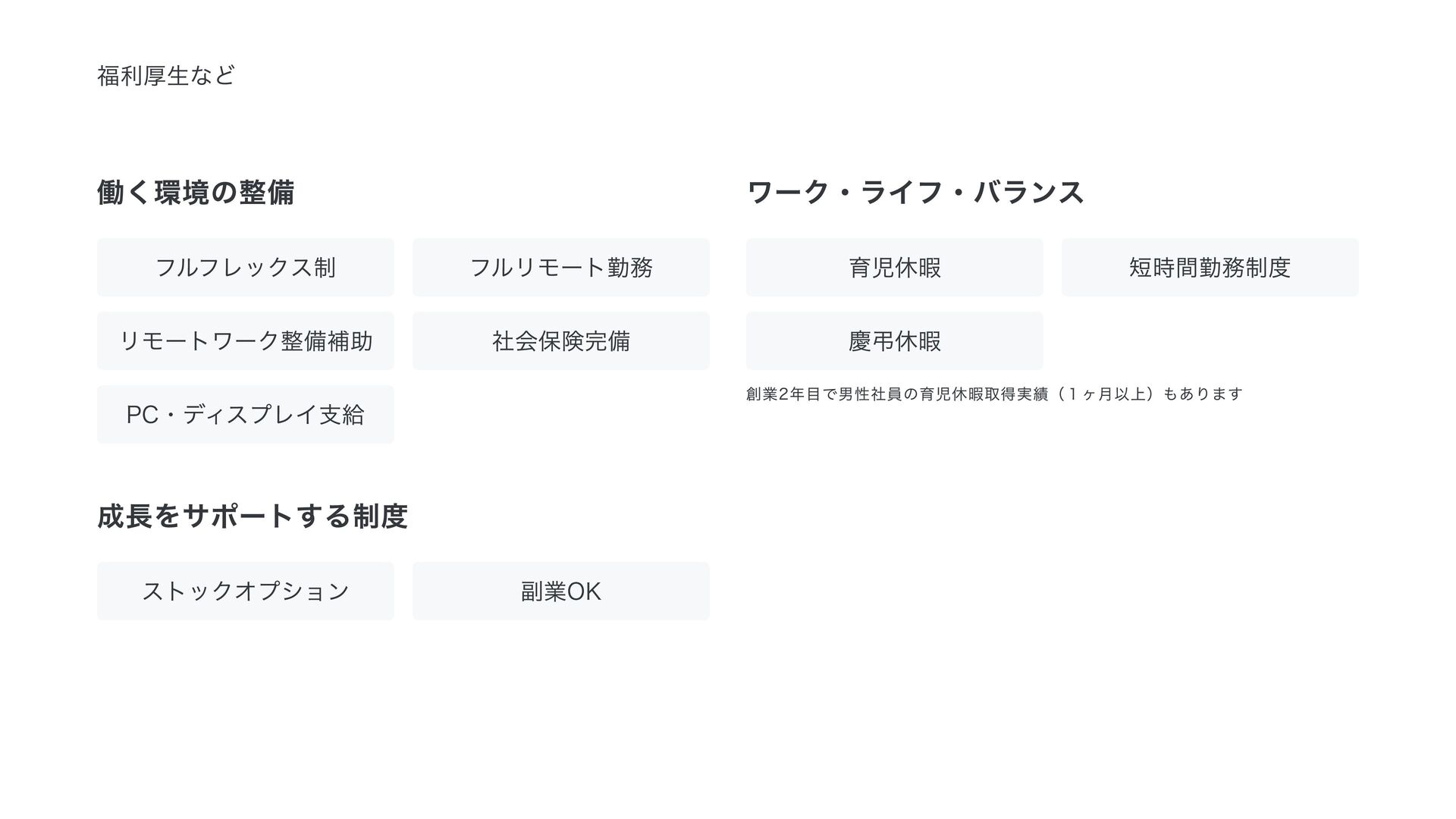Screen dimensions: 1456x819
Task: Click the フルフレックス制 tile
Action: click(246, 267)
